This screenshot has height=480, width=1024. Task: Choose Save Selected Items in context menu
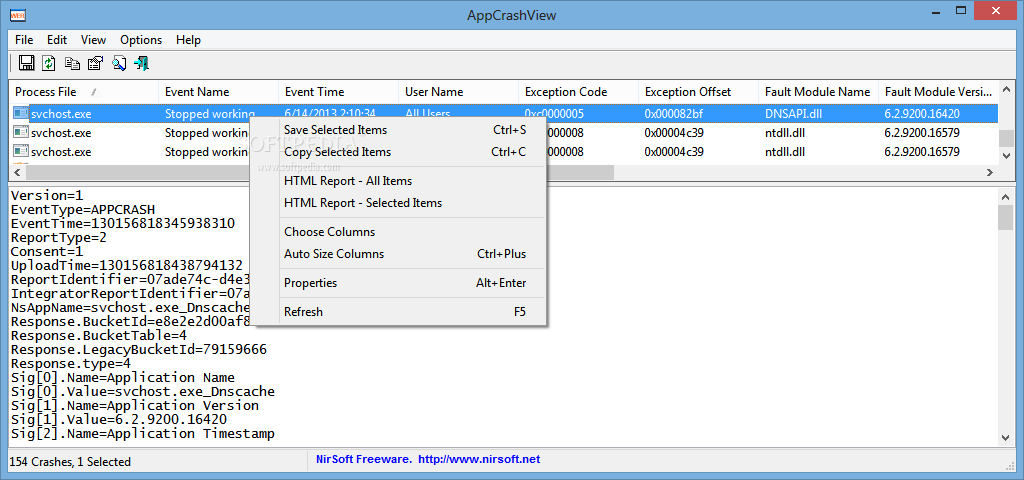[398, 130]
